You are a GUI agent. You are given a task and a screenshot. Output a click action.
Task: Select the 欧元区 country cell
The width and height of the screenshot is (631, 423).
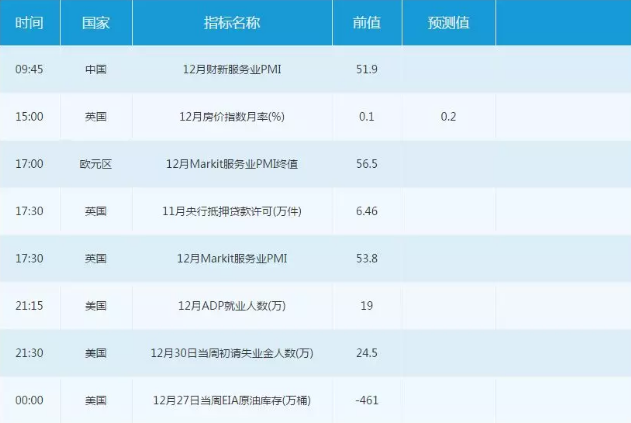(x=96, y=164)
